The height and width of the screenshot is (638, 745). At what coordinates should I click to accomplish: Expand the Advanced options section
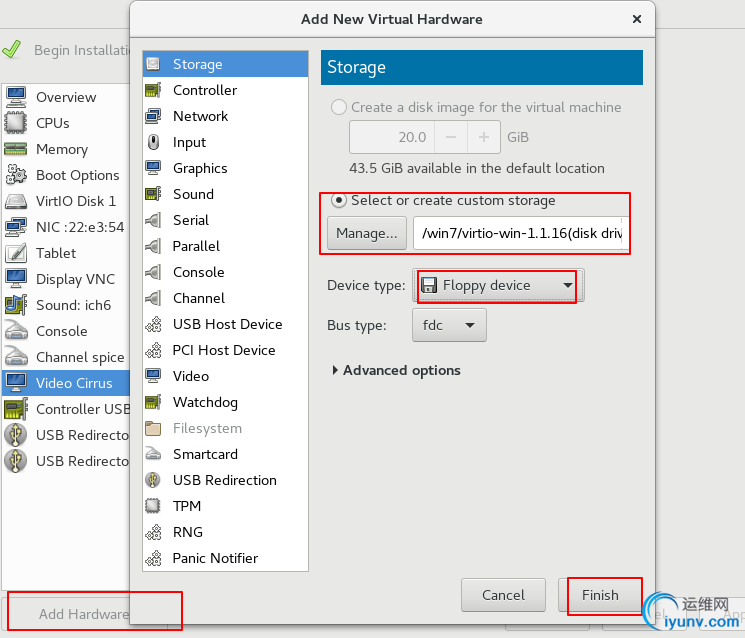click(x=396, y=370)
